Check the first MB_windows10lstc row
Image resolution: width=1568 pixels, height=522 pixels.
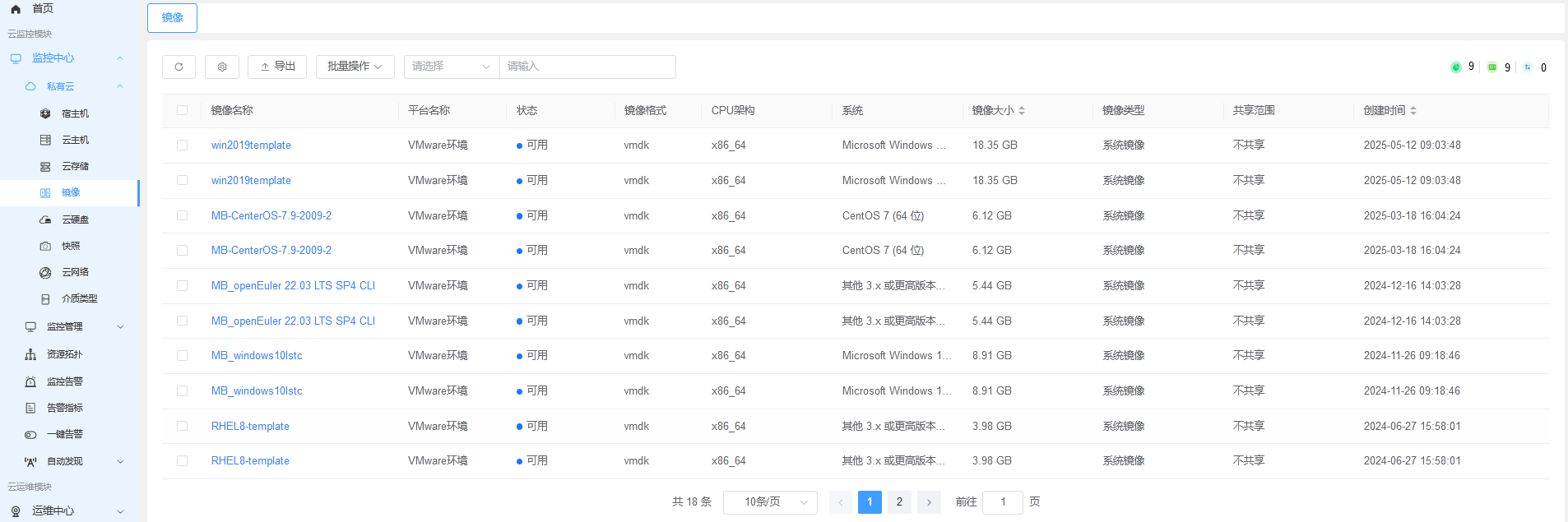pyautogui.click(x=182, y=355)
